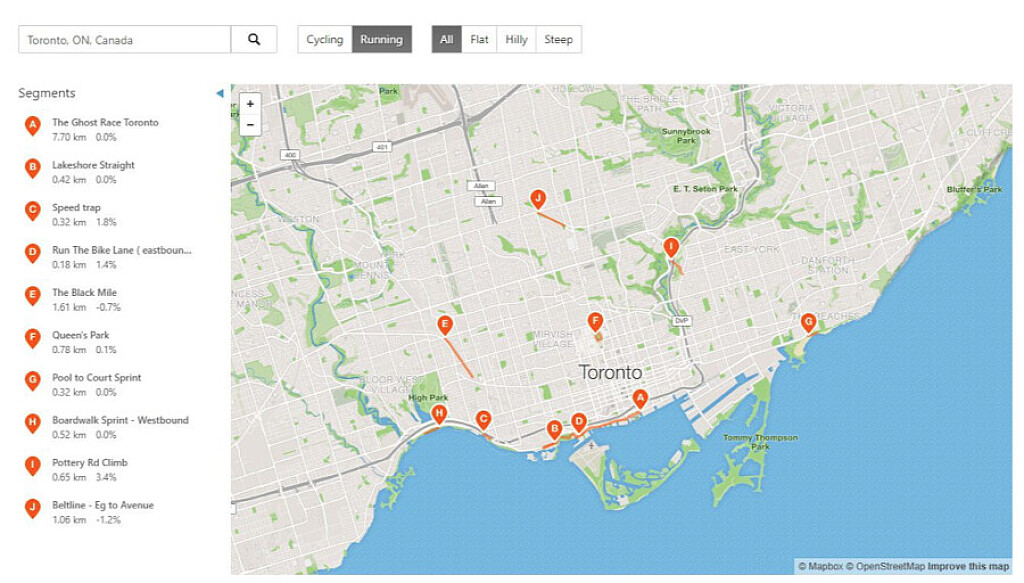The height and width of the screenshot is (583, 1024).
Task: Click map marker G on the eastern shore
Action: click(x=808, y=321)
